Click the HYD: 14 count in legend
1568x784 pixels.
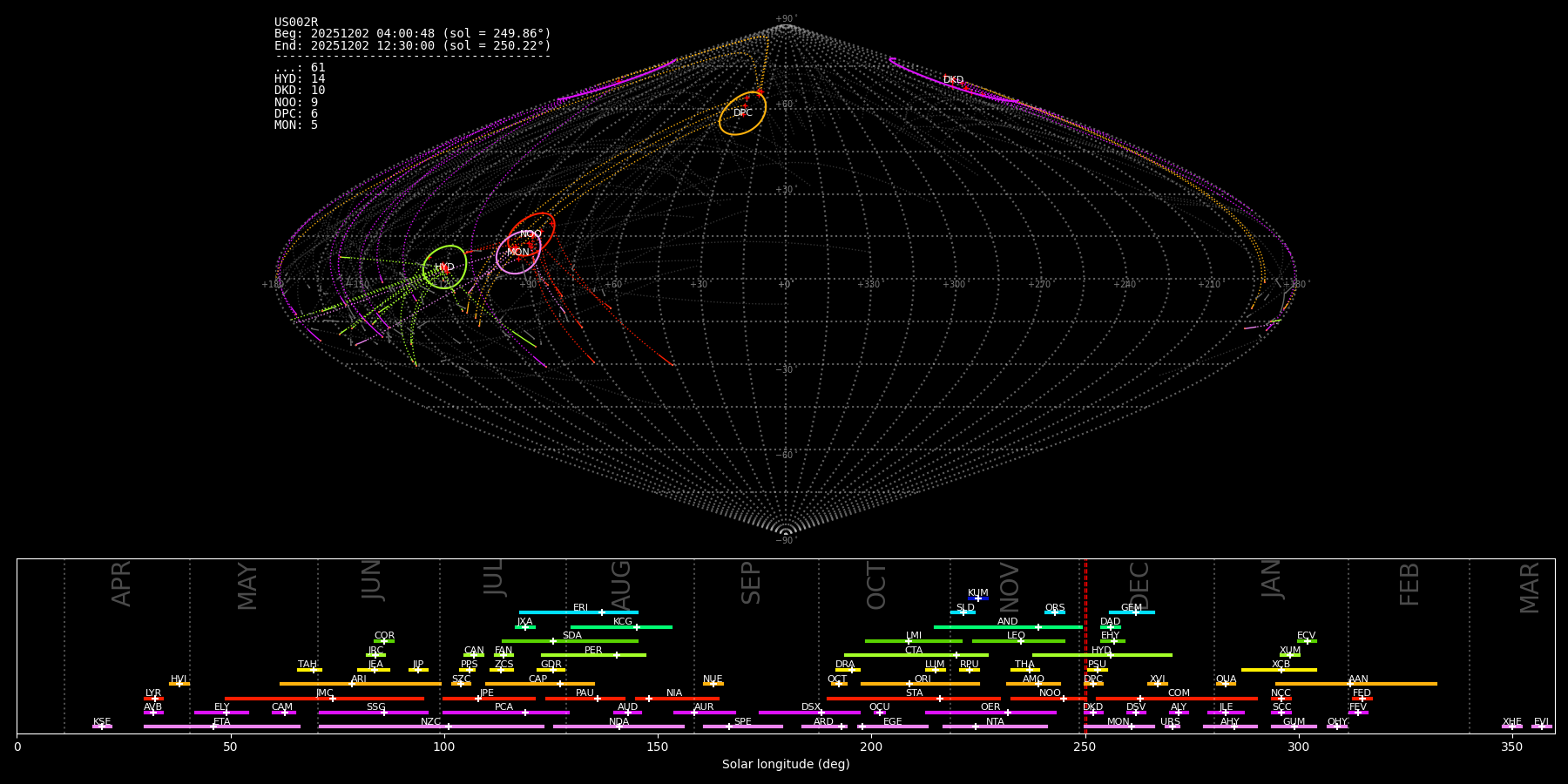(x=300, y=79)
